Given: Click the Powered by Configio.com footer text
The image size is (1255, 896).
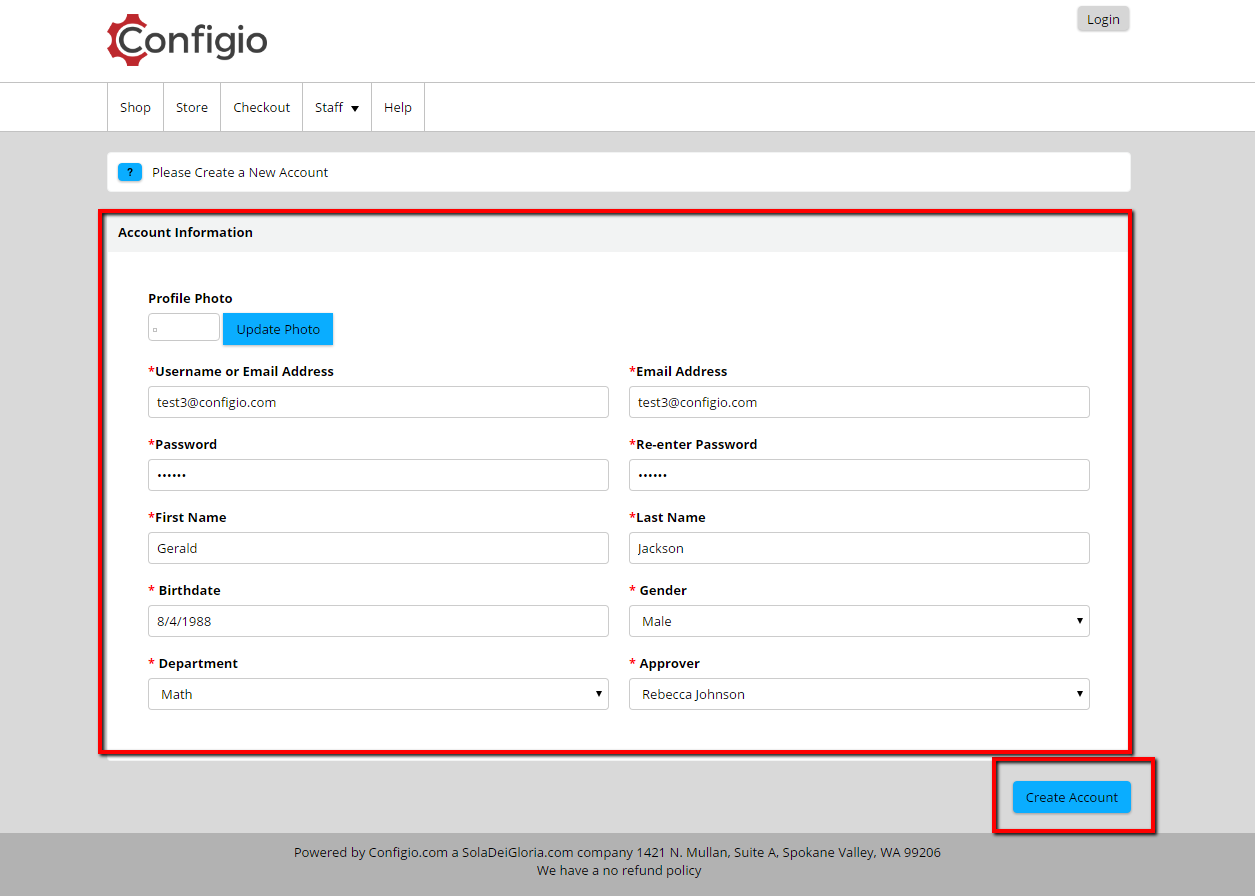Looking at the screenshot, I should coord(617,853).
